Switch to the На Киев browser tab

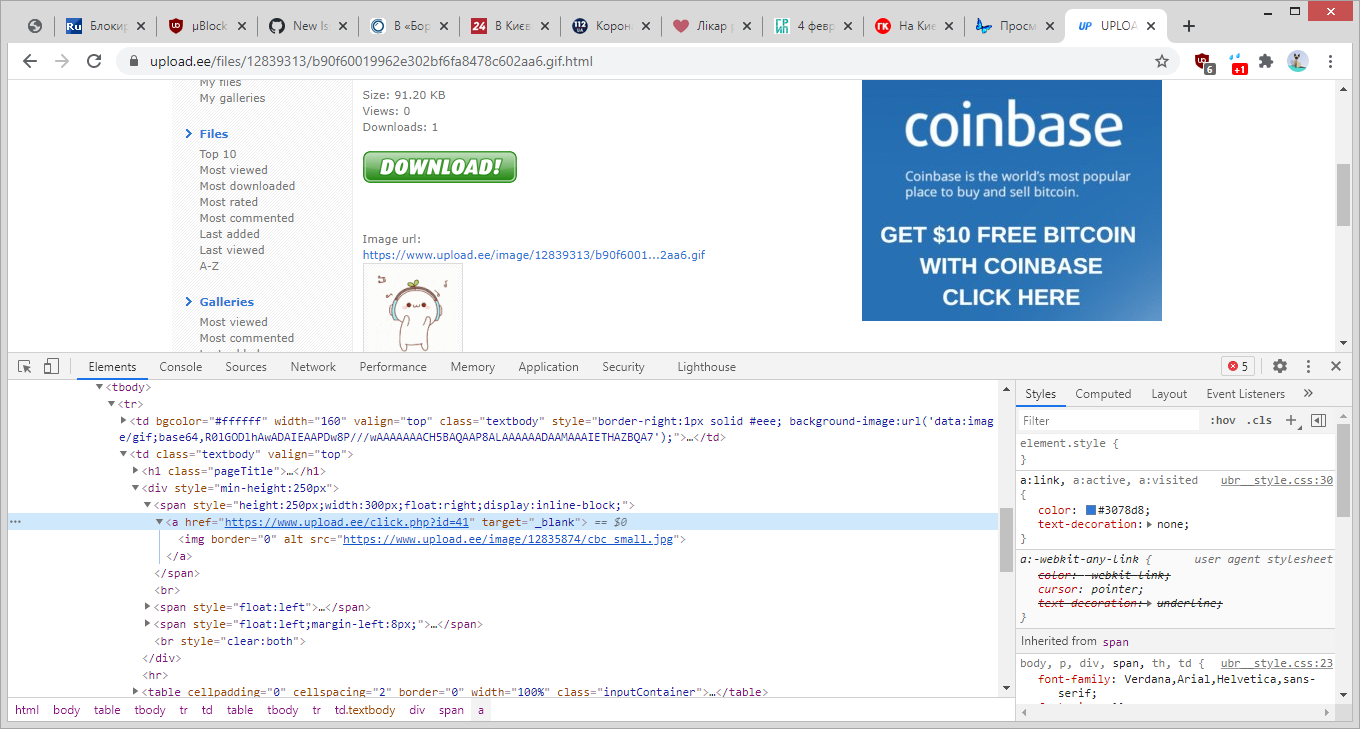tap(912, 26)
